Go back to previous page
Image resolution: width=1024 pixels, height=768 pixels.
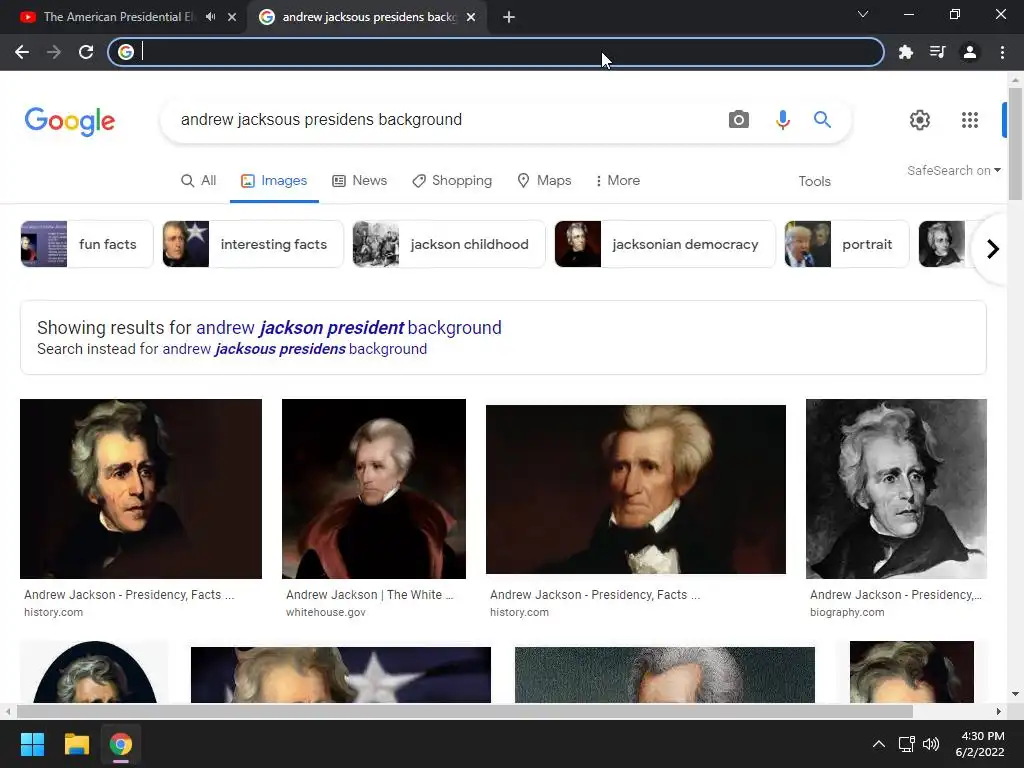click(x=22, y=52)
